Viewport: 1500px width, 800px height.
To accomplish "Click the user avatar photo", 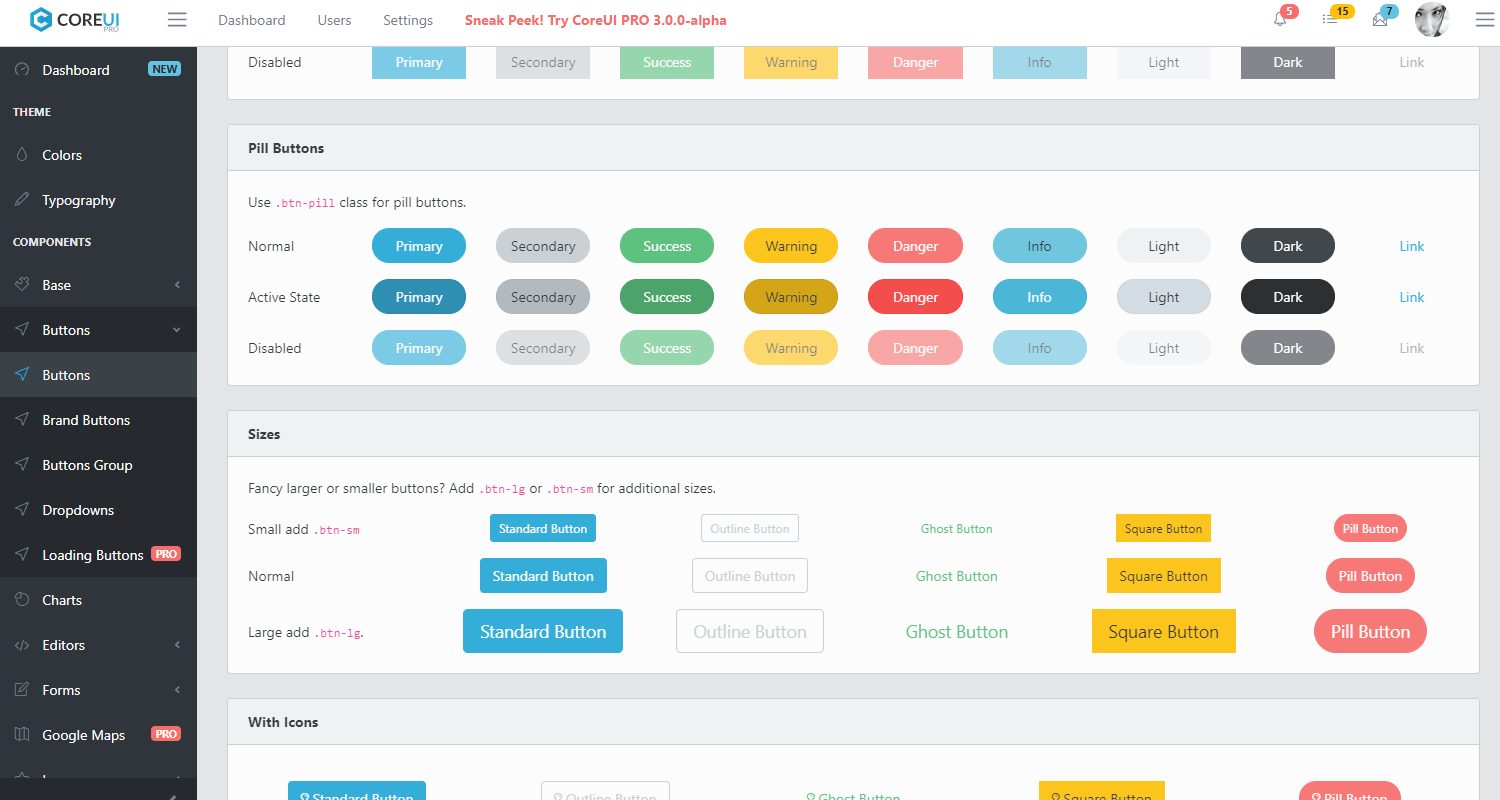I will click(x=1432, y=19).
